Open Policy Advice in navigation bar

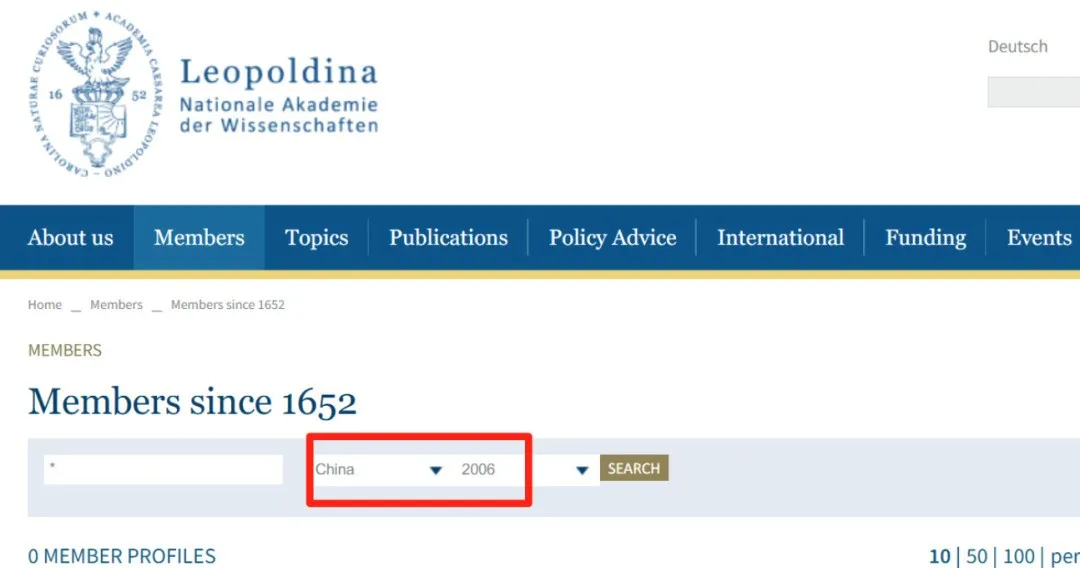click(x=612, y=238)
